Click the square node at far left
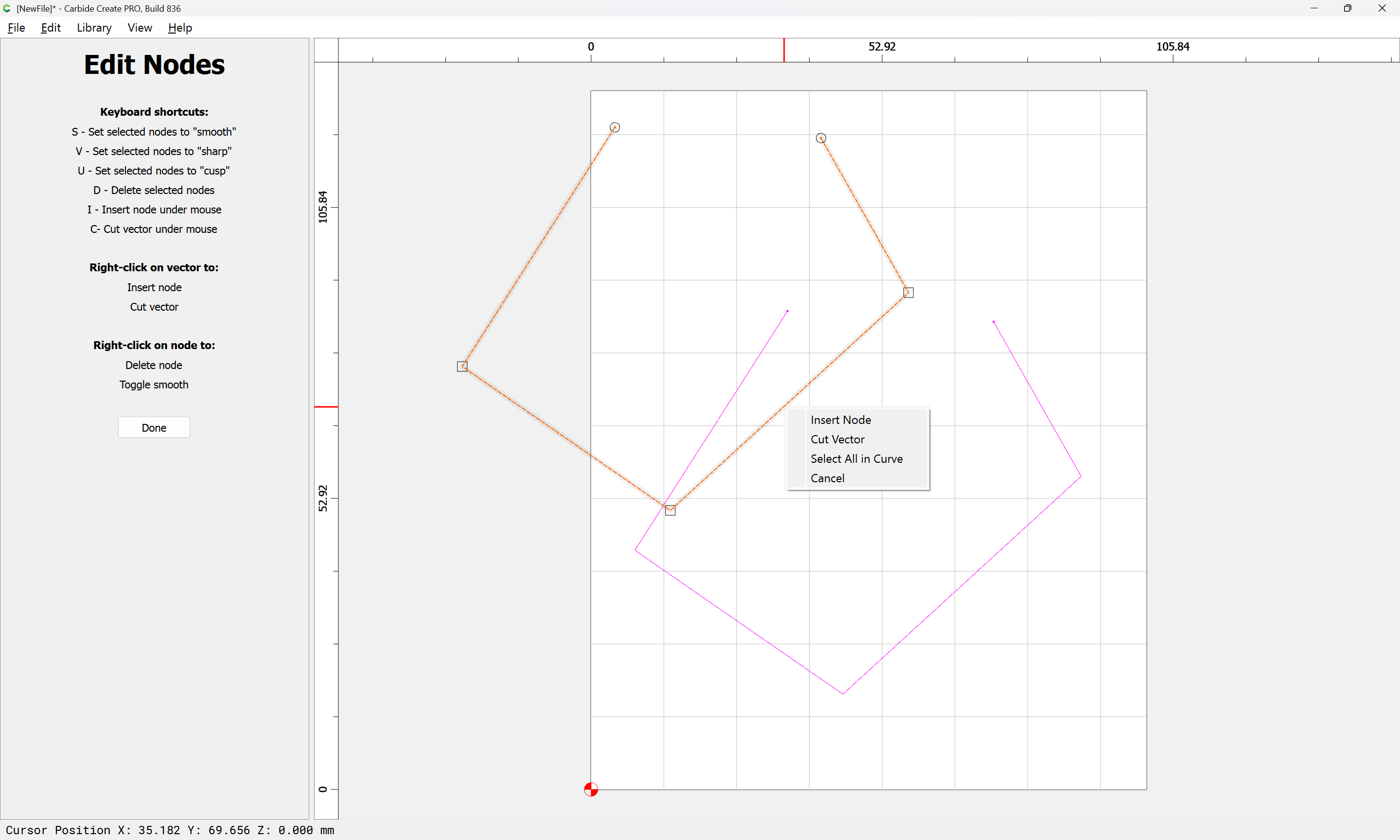The height and width of the screenshot is (840, 1400). tap(462, 366)
